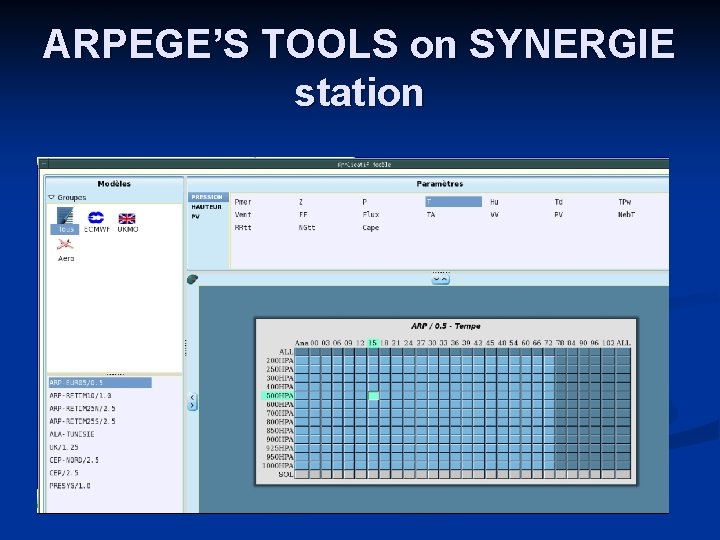Choose the Z parameter
Viewport: 720px width, 540px height.
(x=301, y=202)
